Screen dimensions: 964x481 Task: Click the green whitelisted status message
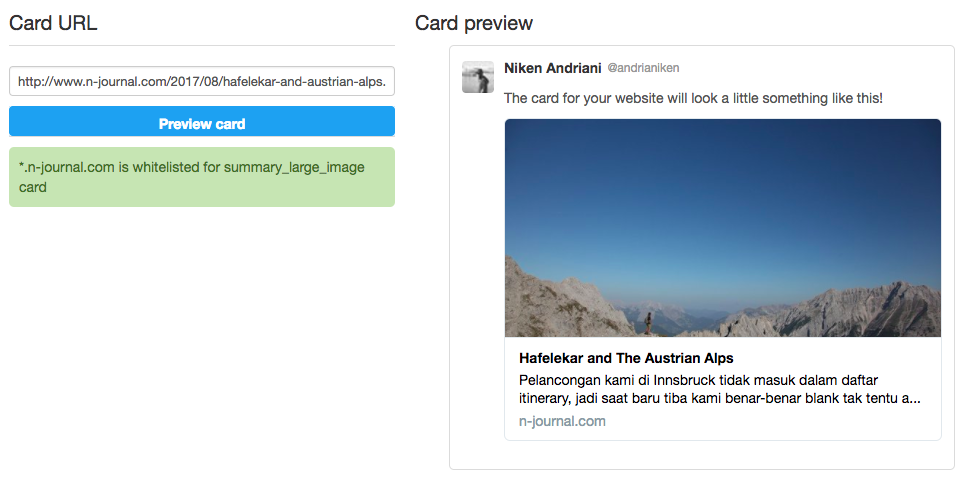202,177
